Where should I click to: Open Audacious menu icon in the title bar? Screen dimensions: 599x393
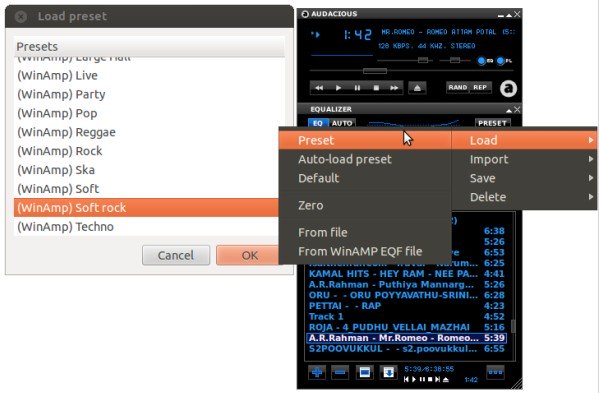pos(305,14)
